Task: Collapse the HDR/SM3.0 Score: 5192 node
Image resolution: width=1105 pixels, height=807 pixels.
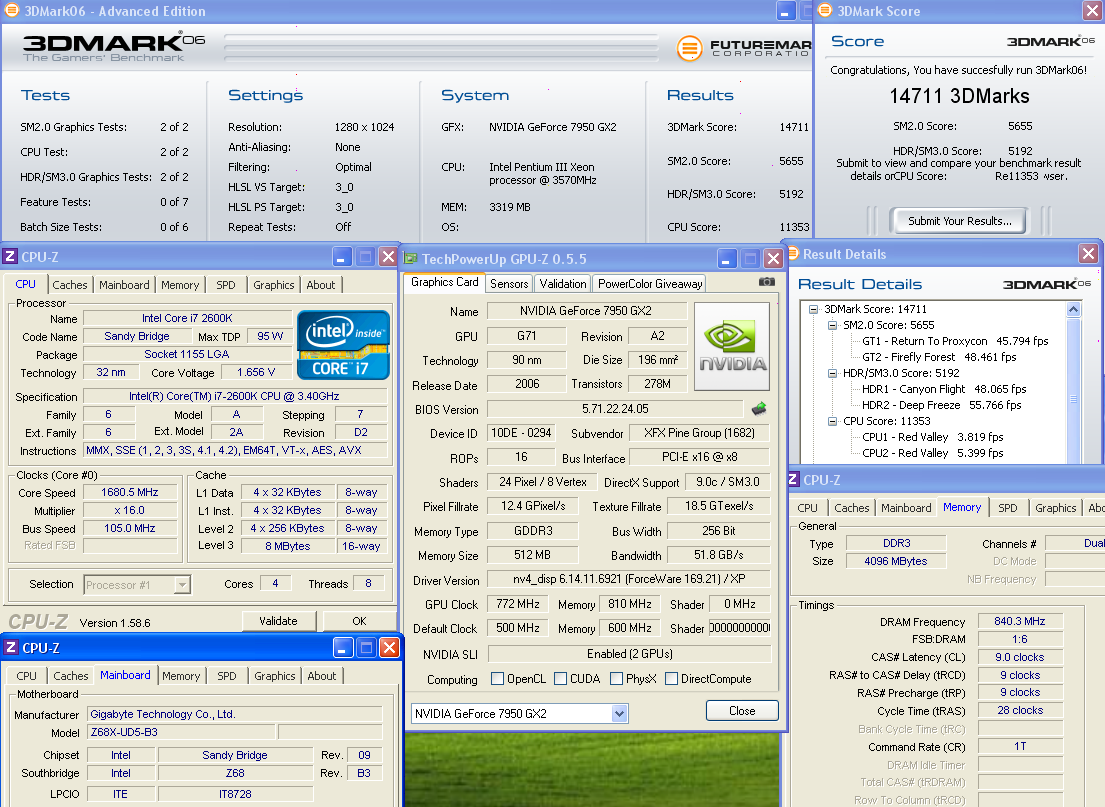Action: 832,373
